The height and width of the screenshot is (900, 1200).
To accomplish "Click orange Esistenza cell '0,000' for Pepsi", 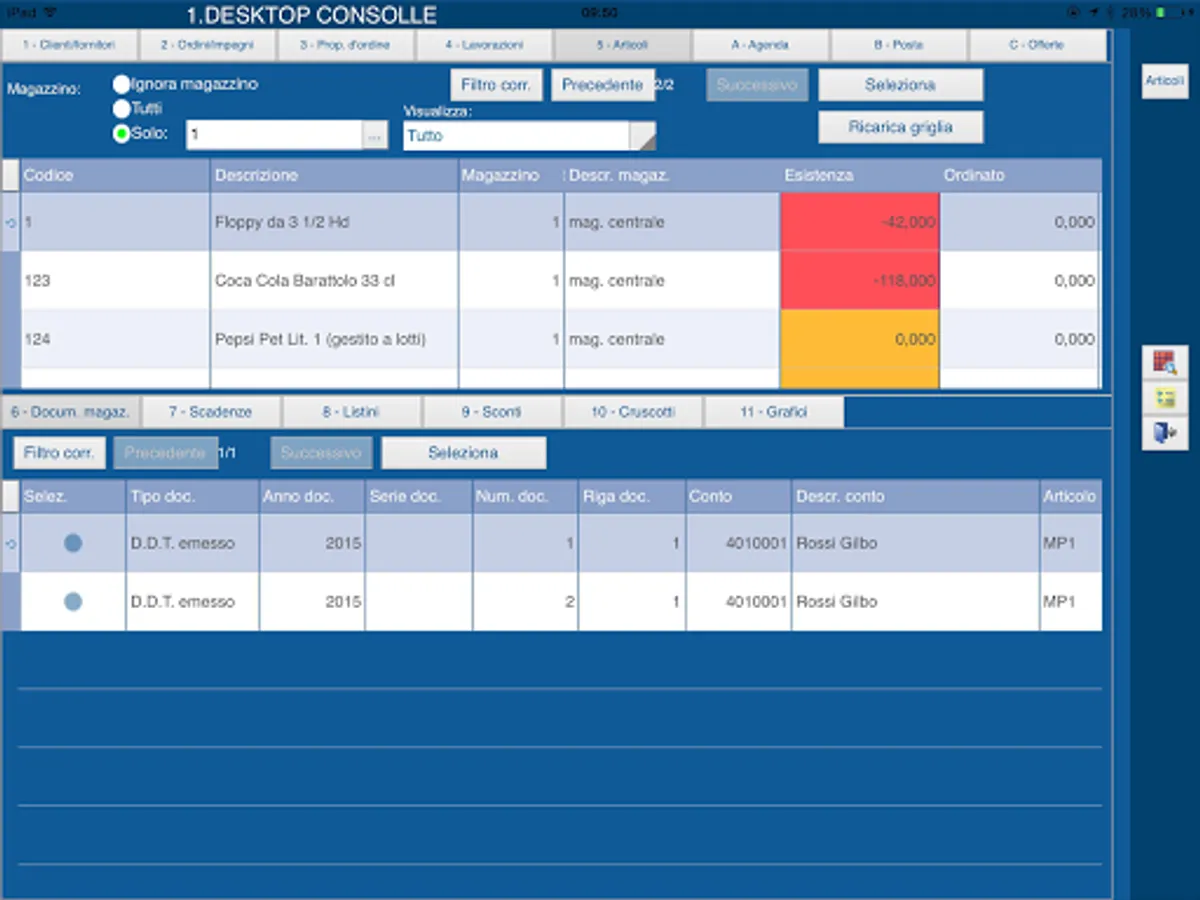I will click(x=859, y=339).
